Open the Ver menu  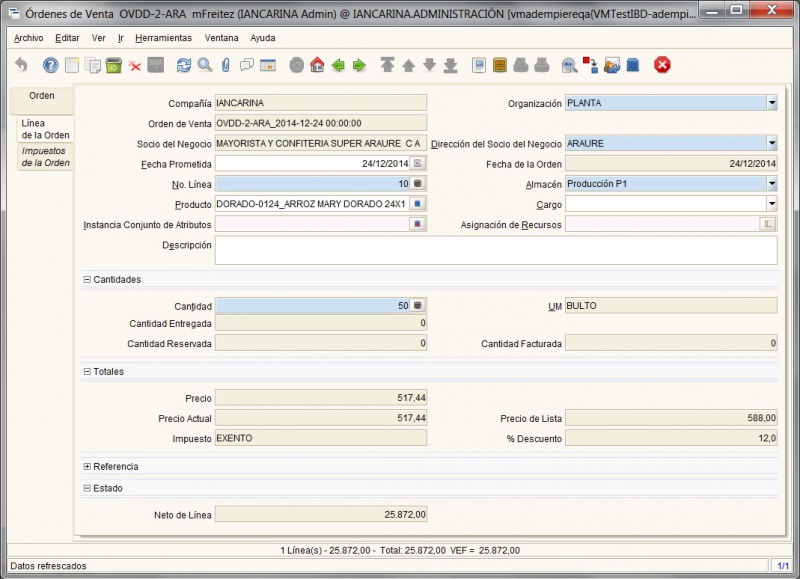[x=98, y=38]
